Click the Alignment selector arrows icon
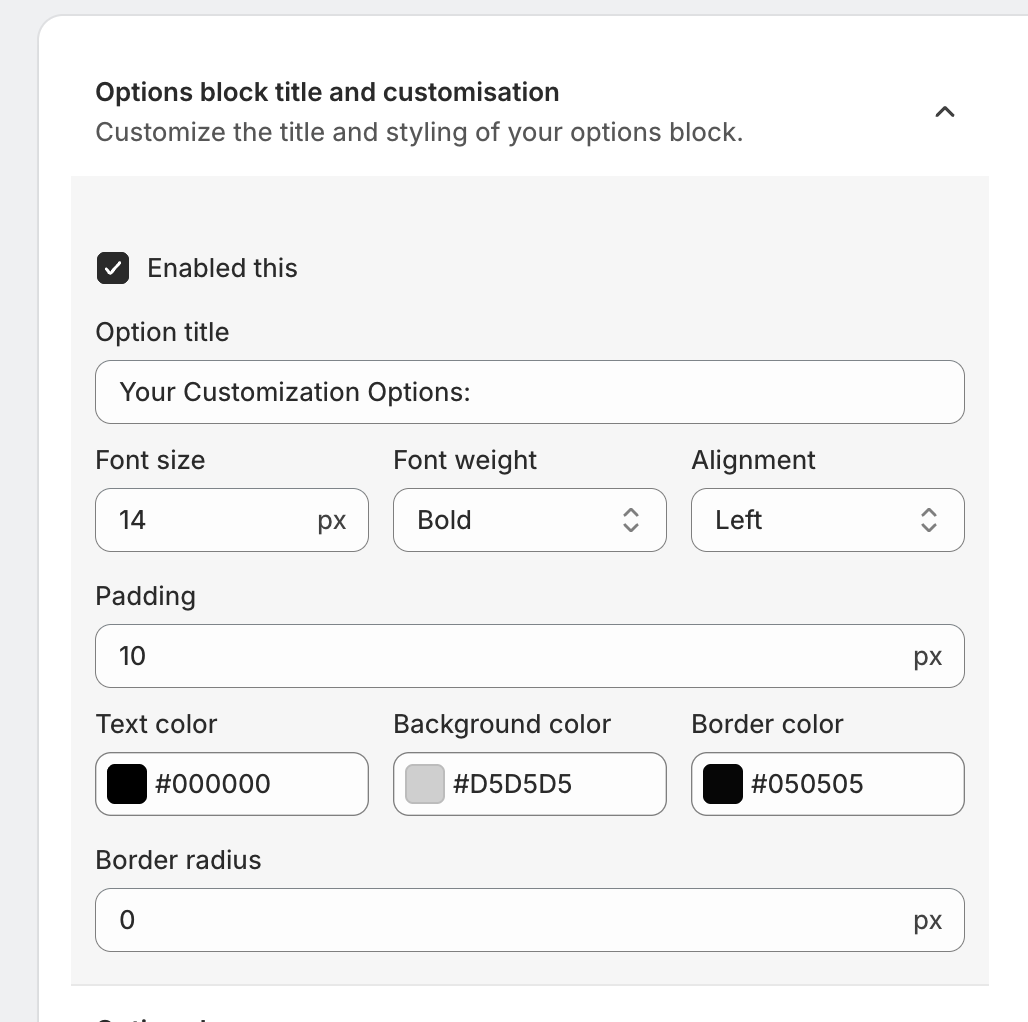Viewport: 1028px width, 1022px height. point(929,520)
